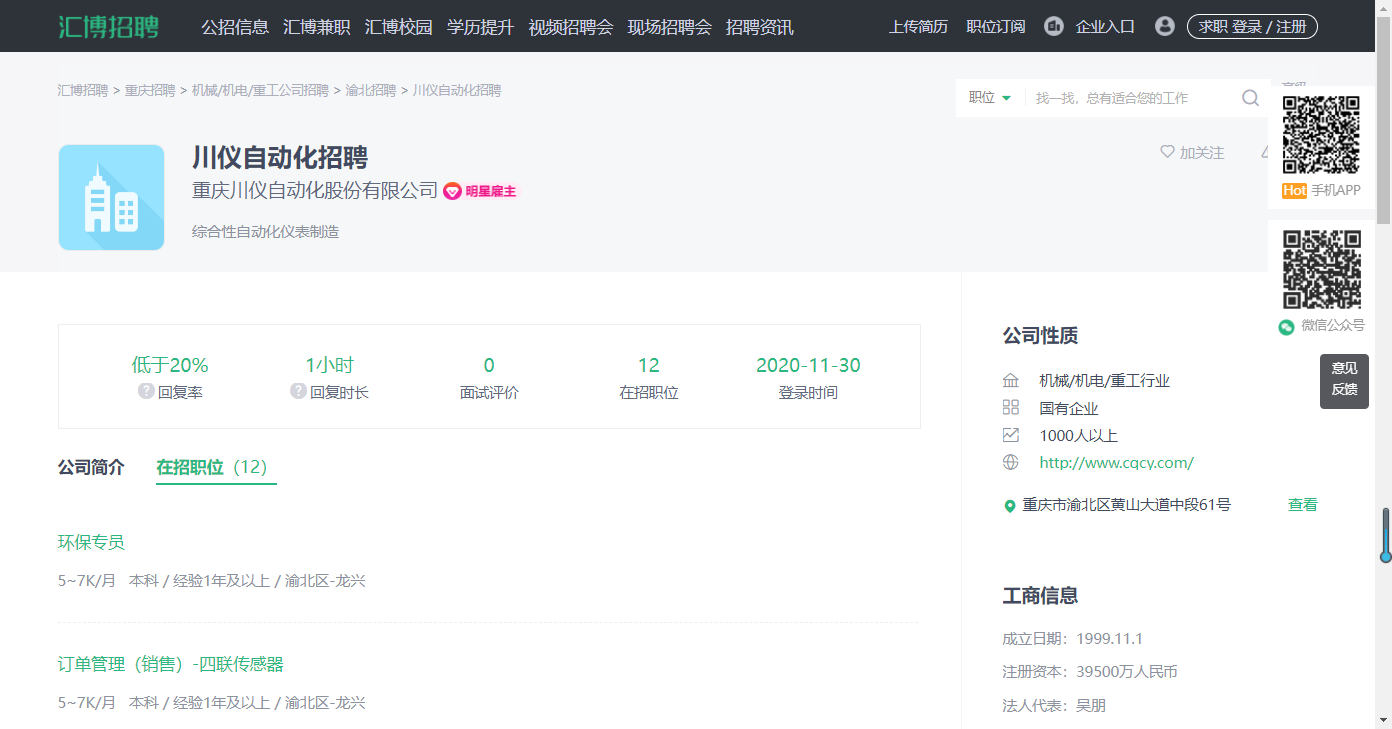The height and width of the screenshot is (729, 1392).
Task: Open 订单管理（销售）-四联传感器 job posting
Action: tap(171, 664)
